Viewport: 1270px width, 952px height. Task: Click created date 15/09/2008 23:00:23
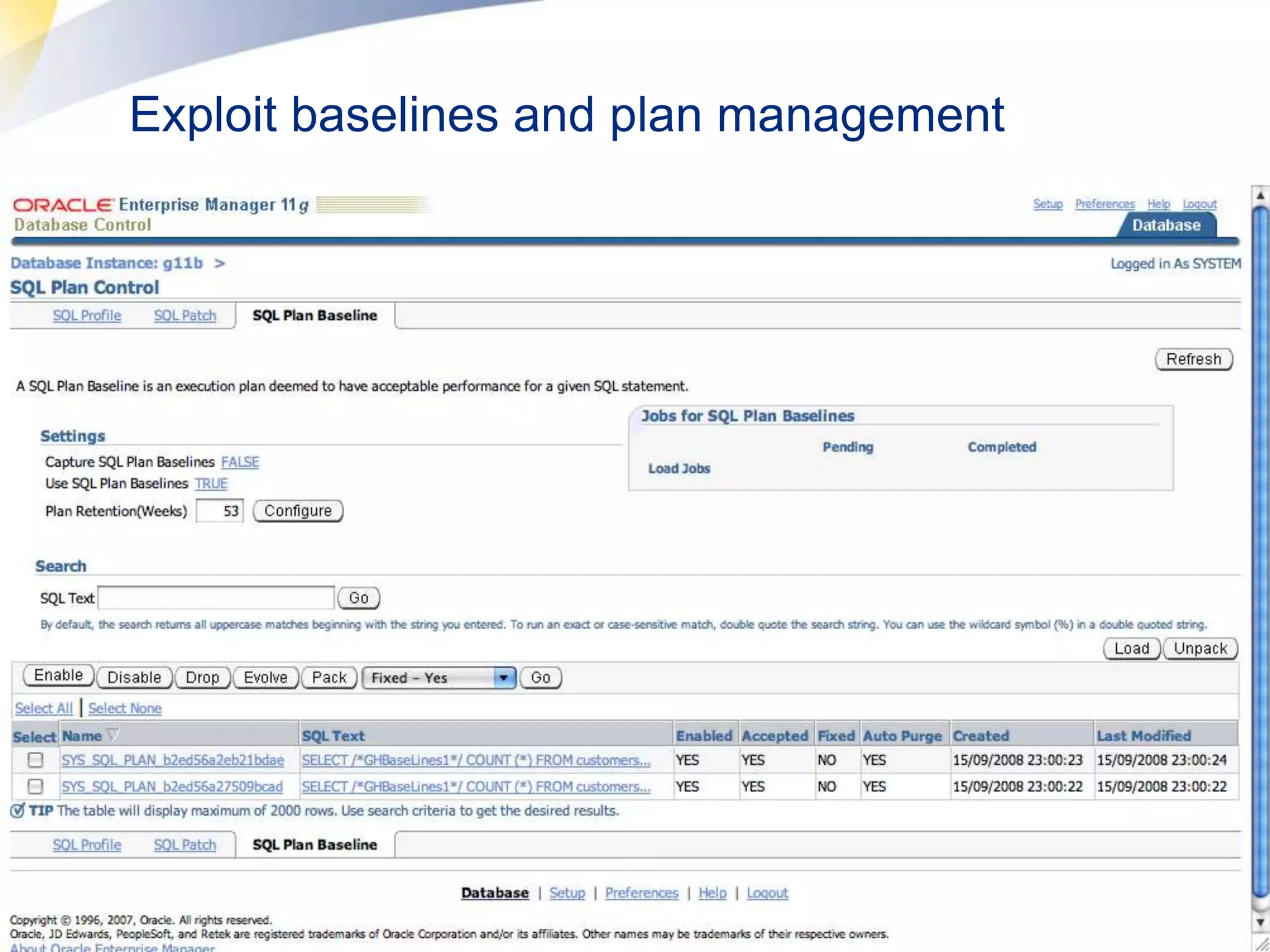tap(1018, 760)
